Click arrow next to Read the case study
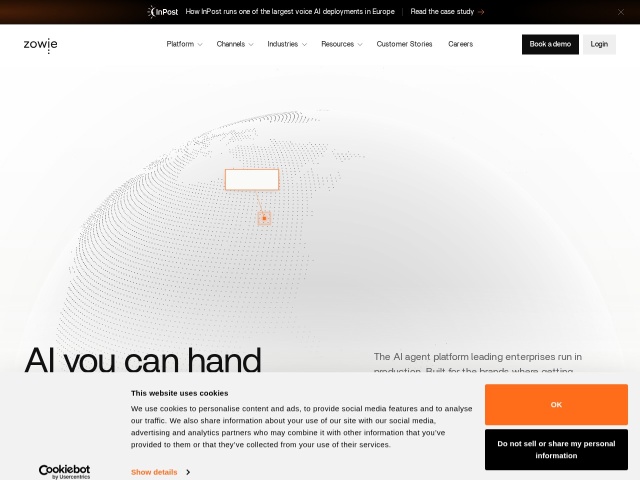The width and height of the screenshot is (640, 480). click(x=481, y=12)
